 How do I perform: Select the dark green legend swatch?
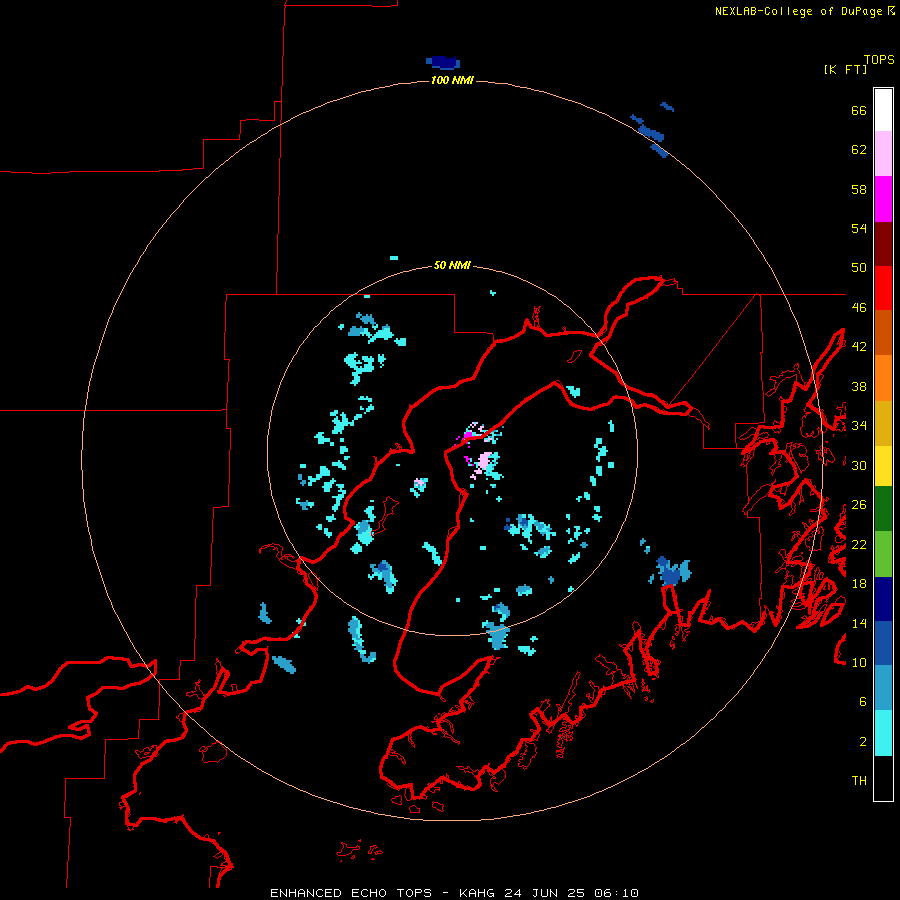point(883,509)
